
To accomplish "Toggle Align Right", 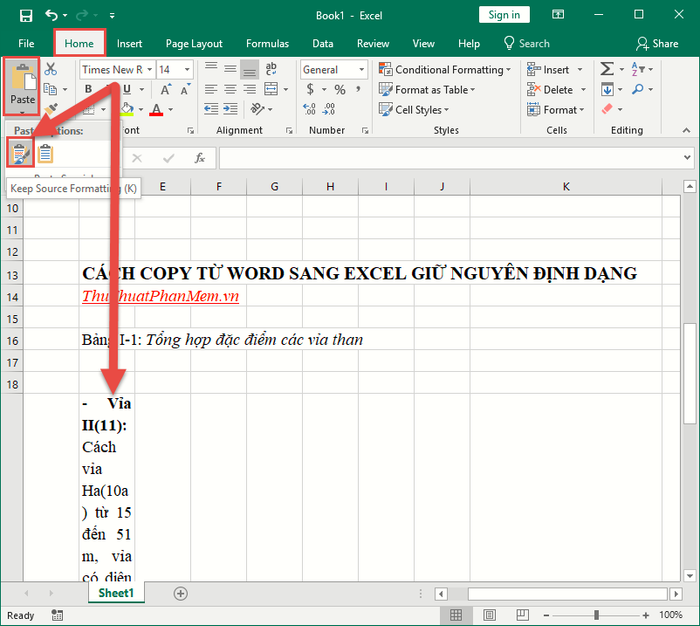I will 250,89.
